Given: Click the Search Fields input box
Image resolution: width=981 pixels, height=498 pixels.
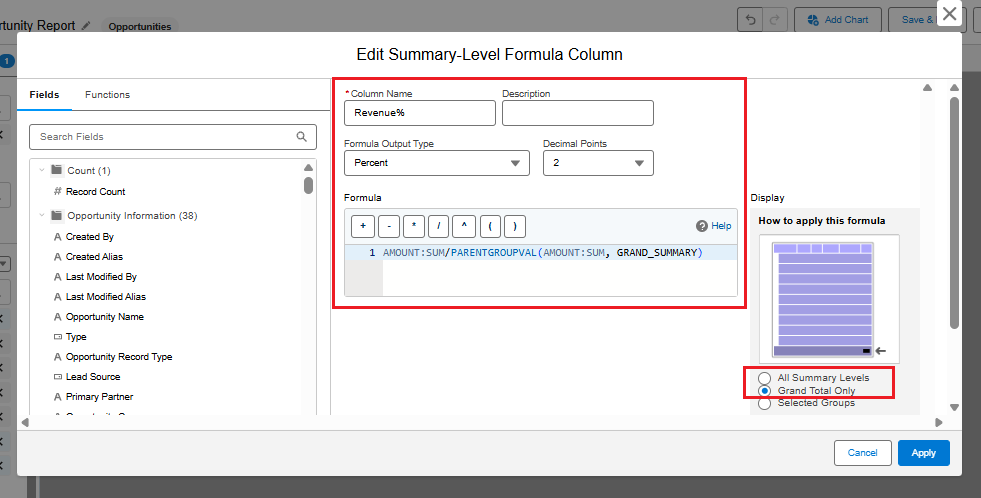Looking at the screenshot, I should [x=165, y=137].
